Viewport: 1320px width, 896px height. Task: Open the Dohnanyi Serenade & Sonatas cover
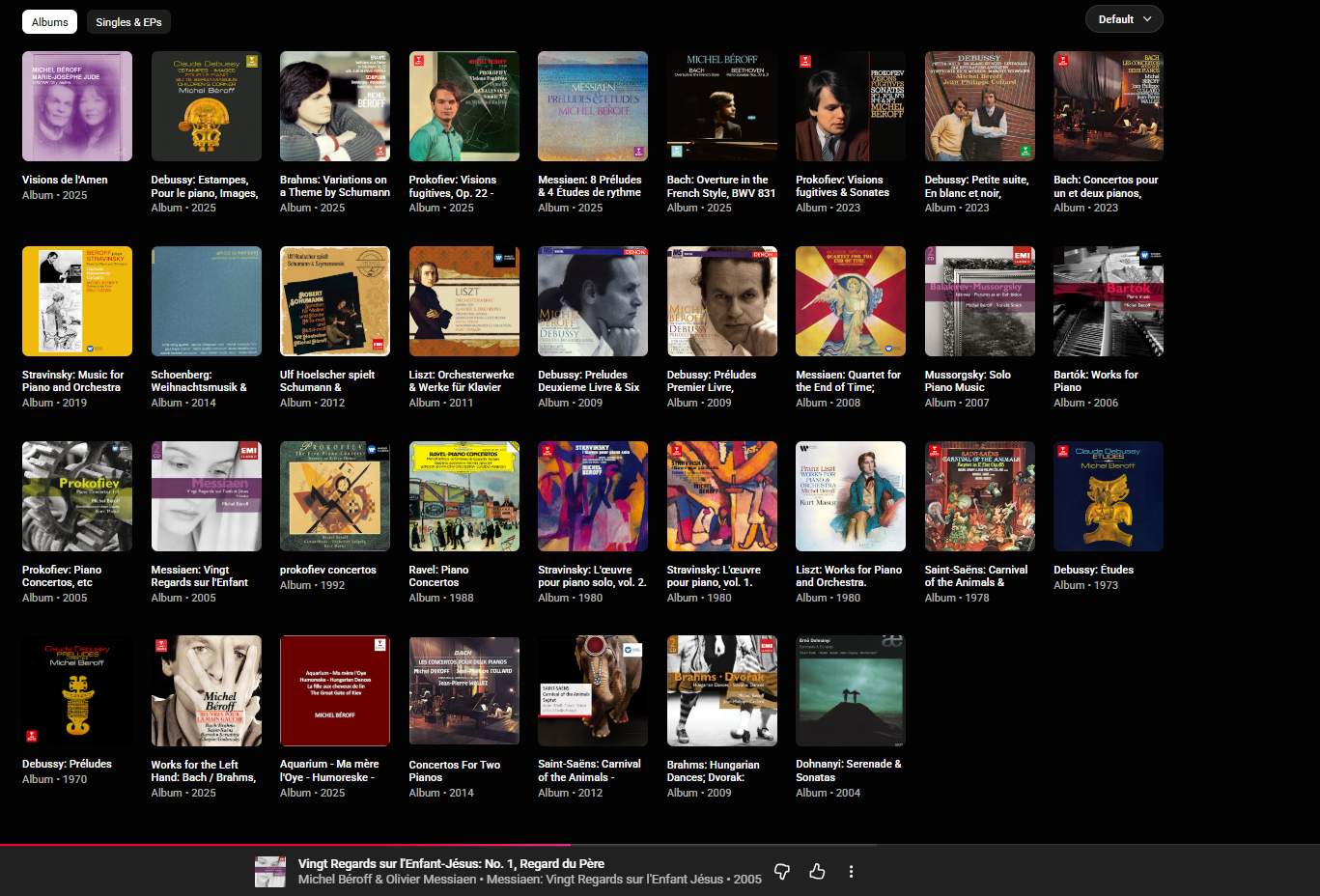pos(851,691)
